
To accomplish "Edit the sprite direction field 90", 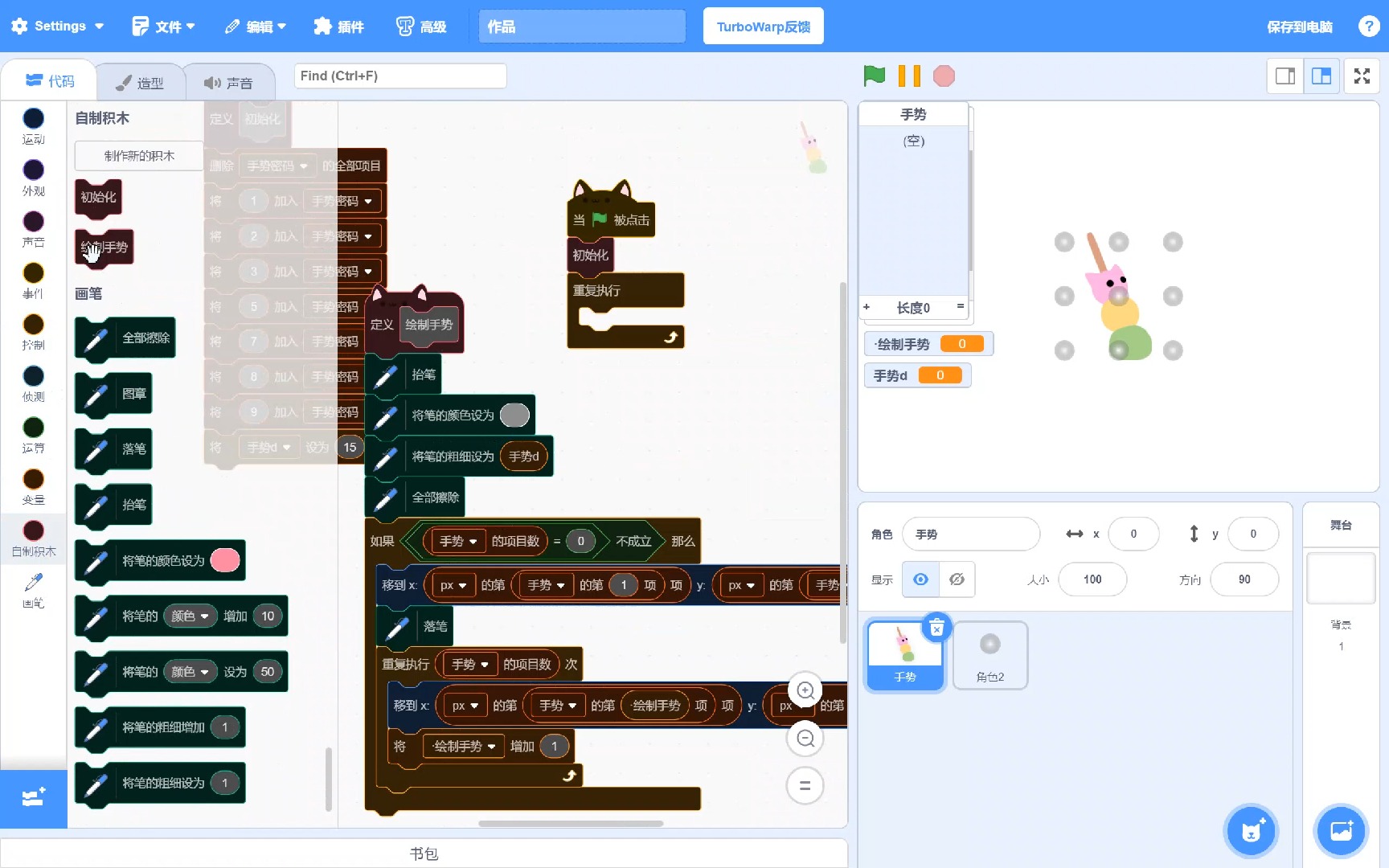I will 1244,579.
